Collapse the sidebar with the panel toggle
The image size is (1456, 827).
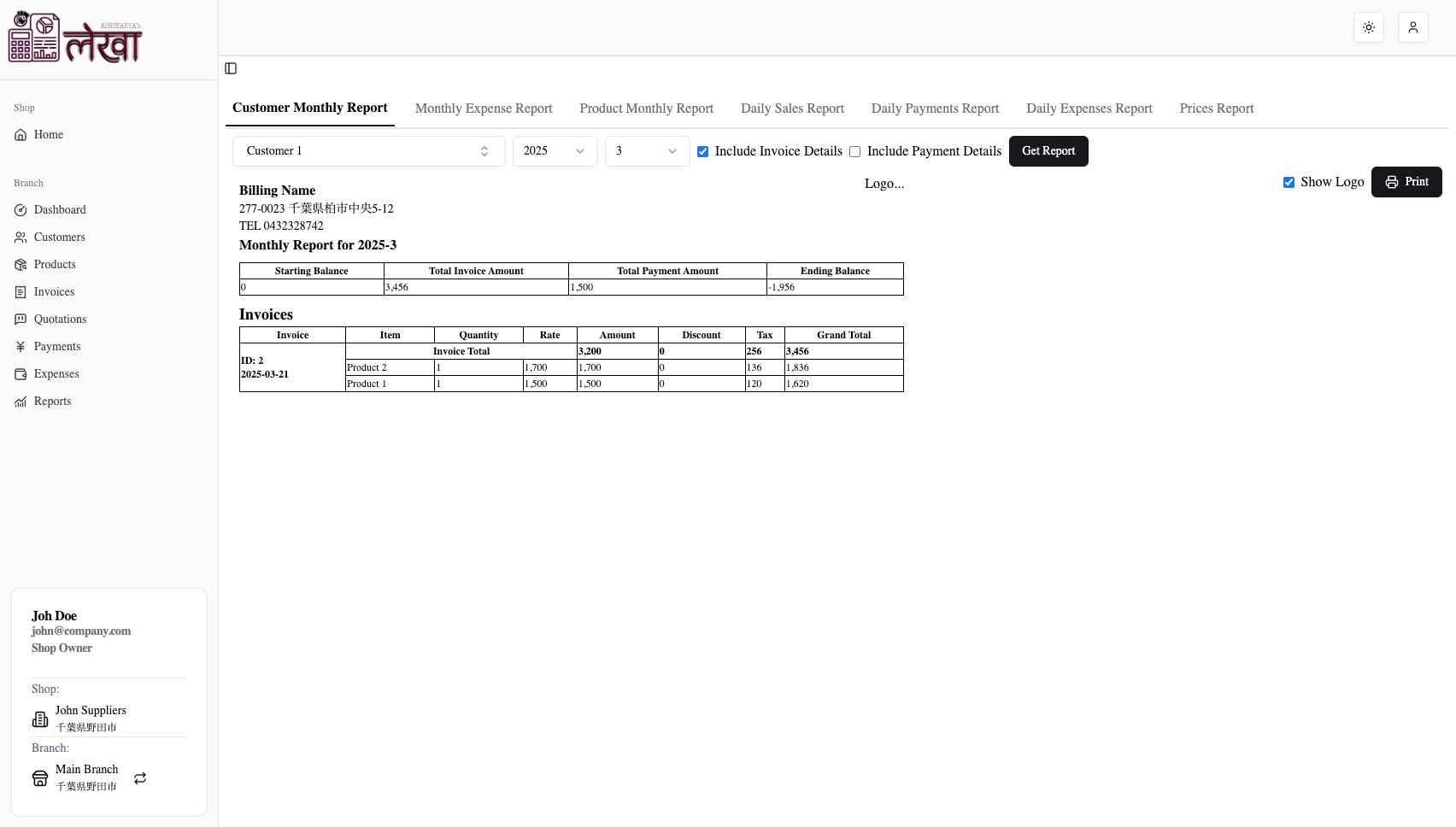(x=230, y=68)
